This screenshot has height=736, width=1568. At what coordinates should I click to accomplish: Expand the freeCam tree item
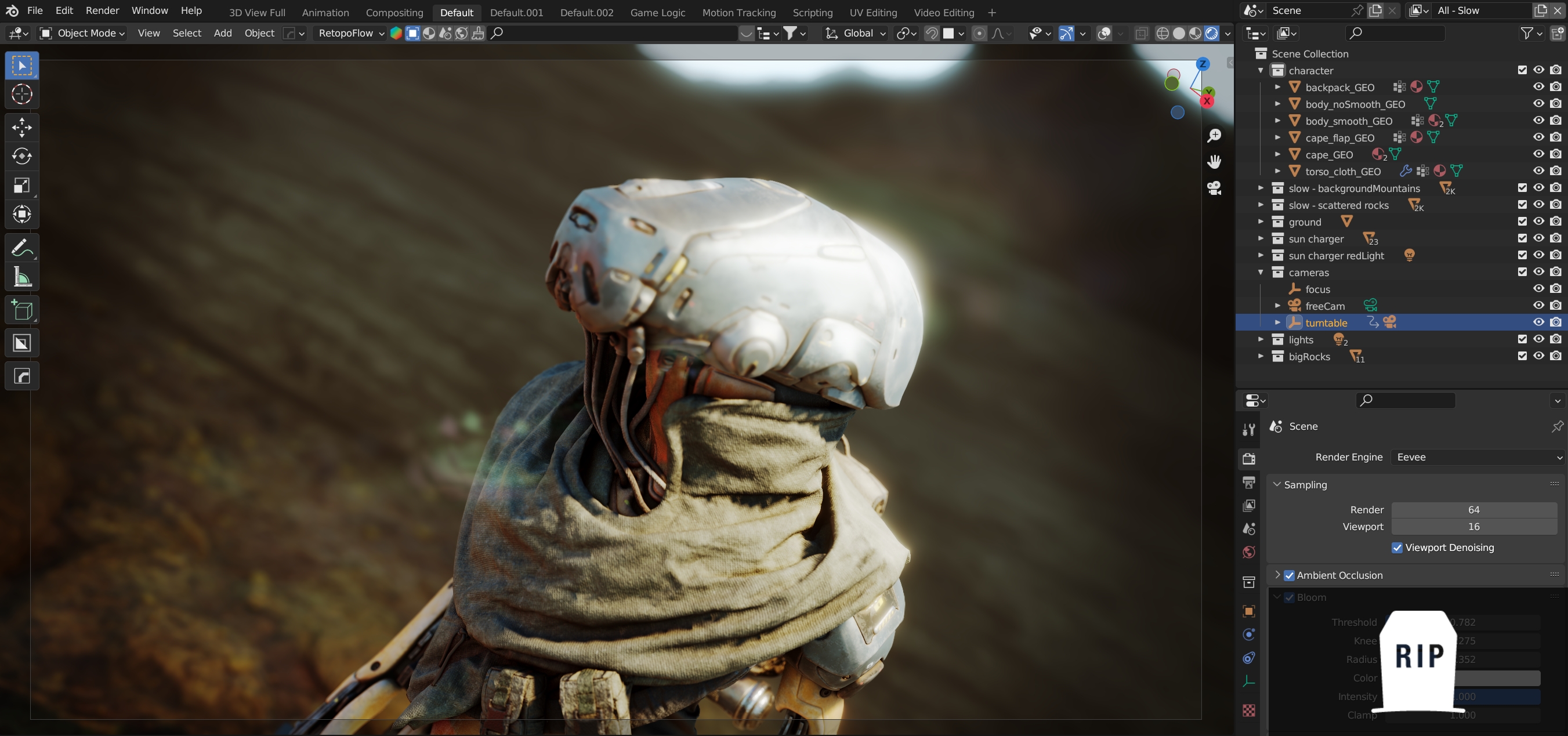click(x=1277, y=306)
